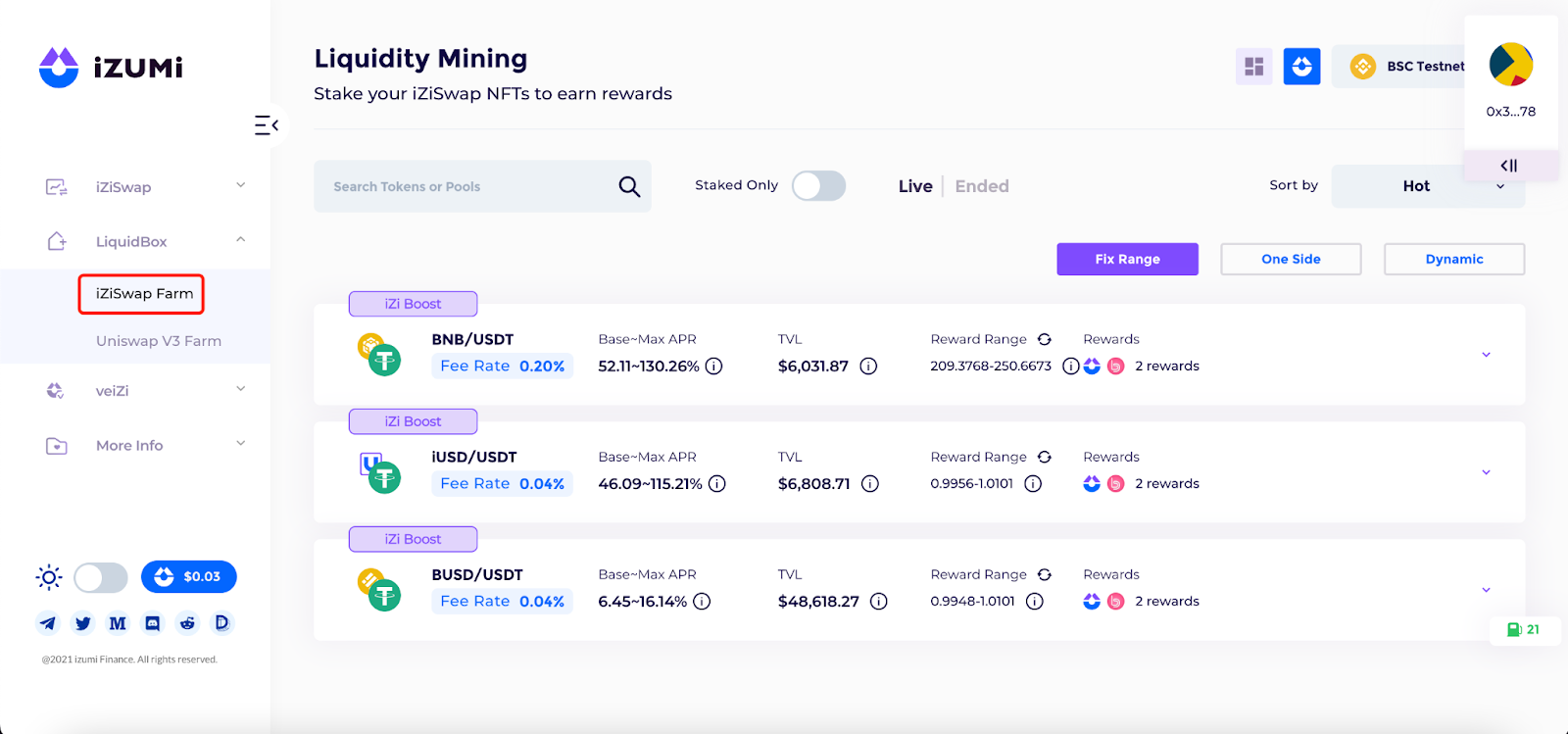Select Uniswap V3 Farm in the sidebar

click(159, 341)
